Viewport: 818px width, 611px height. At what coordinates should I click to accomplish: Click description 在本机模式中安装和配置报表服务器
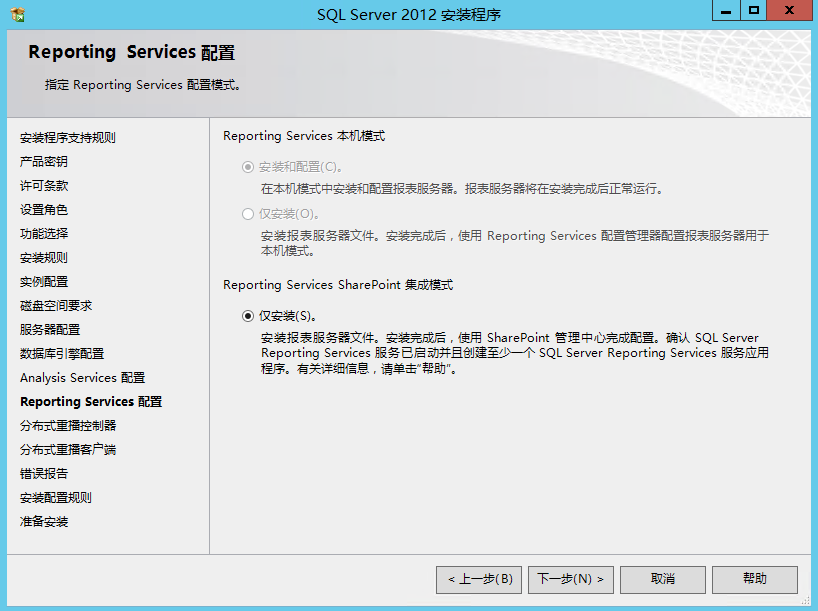[464, 189]
